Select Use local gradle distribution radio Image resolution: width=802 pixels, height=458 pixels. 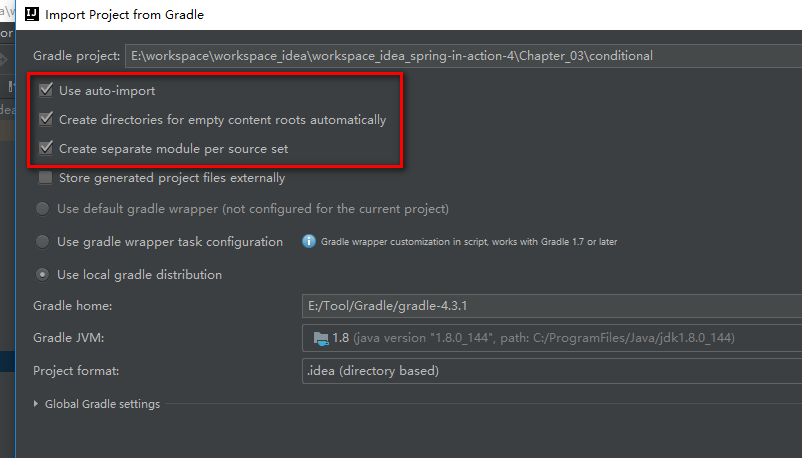pos(42,275)
